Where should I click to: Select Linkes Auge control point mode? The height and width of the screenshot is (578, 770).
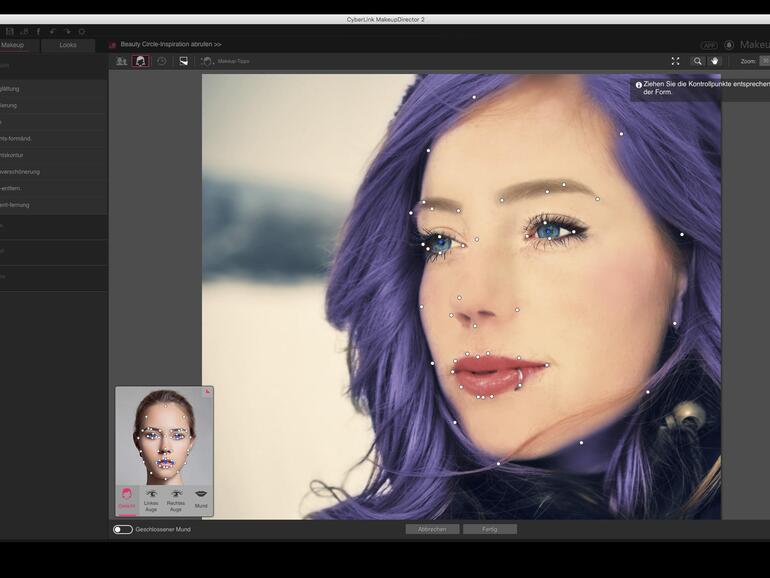(x=152, y=498)
